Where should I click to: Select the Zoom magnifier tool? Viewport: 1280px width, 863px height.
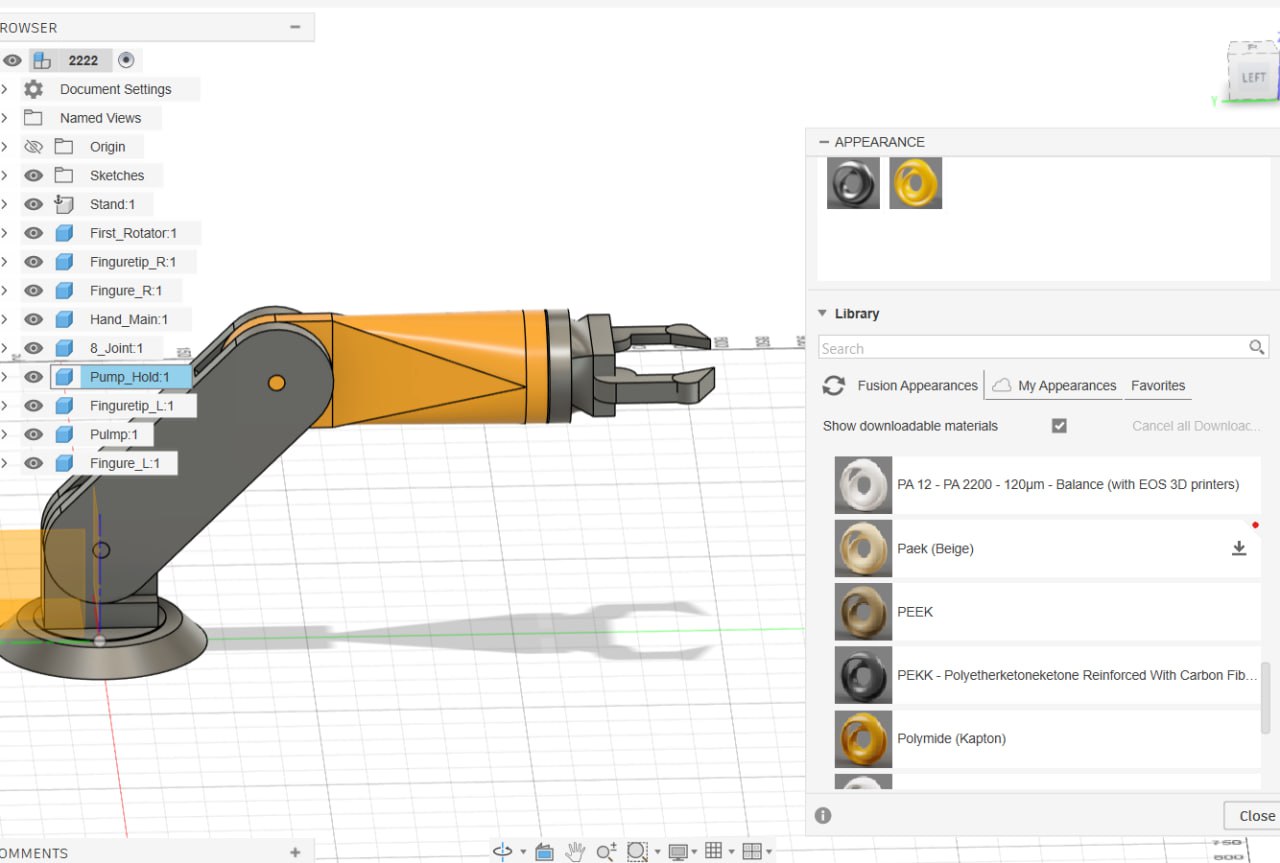pyautogui.click(x=606, y=852)
